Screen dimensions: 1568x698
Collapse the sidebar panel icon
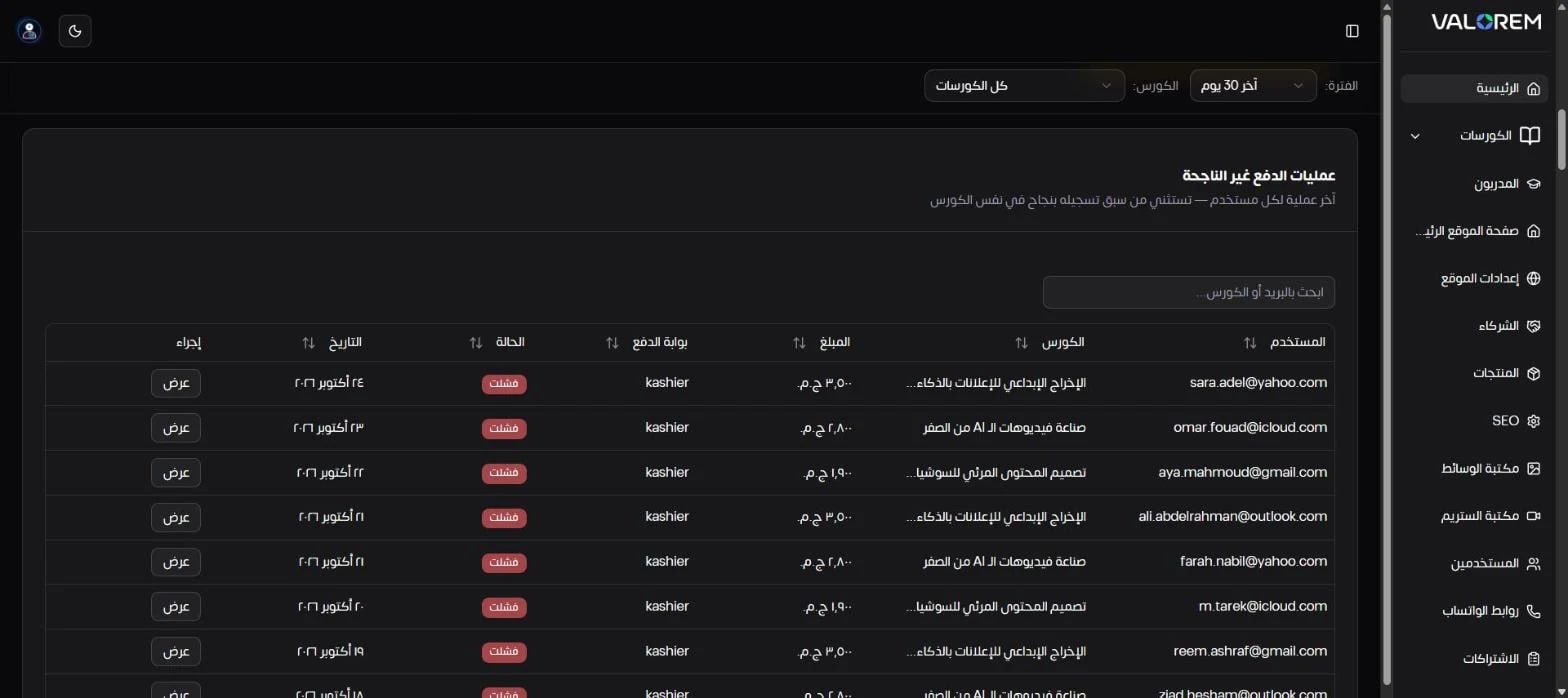tap(1352, 31)
